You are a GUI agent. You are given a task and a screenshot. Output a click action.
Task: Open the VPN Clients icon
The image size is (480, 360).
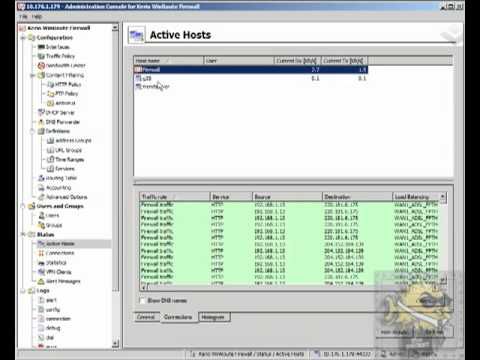[x=41, y=272]
